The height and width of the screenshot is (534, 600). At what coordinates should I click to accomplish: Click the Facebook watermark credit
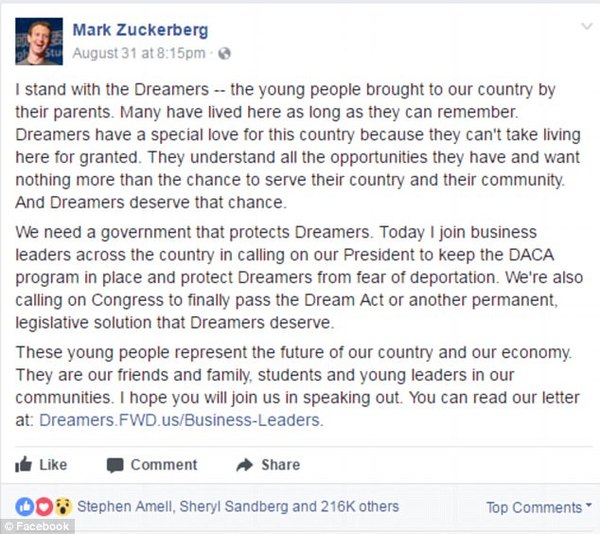point(37,526)
